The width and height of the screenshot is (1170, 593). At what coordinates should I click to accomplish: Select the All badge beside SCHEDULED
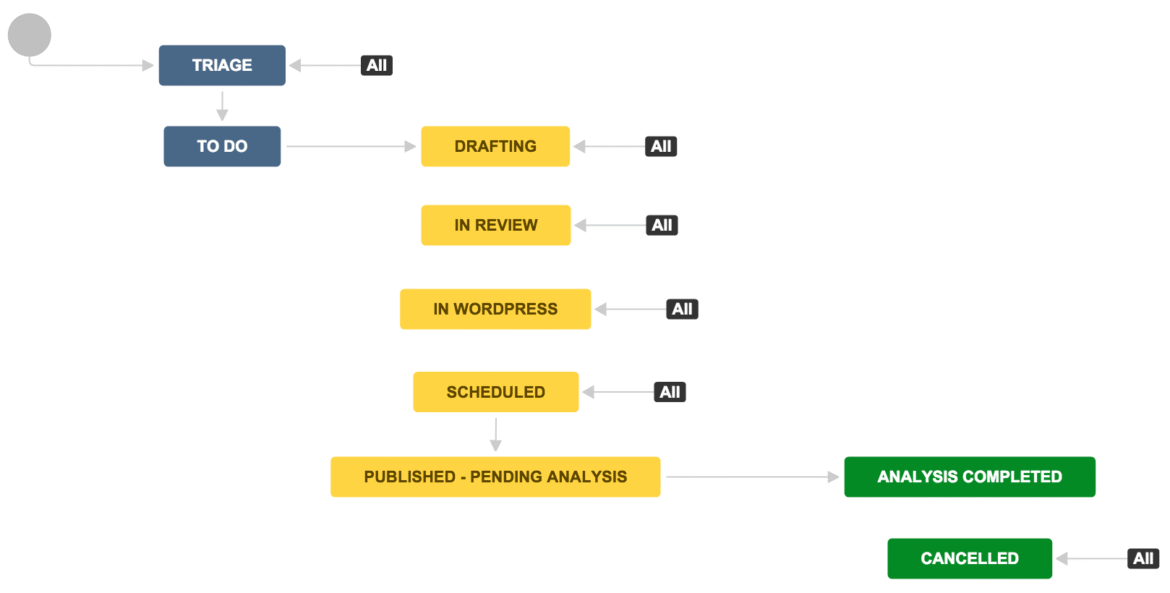click(x=670, y=392)
